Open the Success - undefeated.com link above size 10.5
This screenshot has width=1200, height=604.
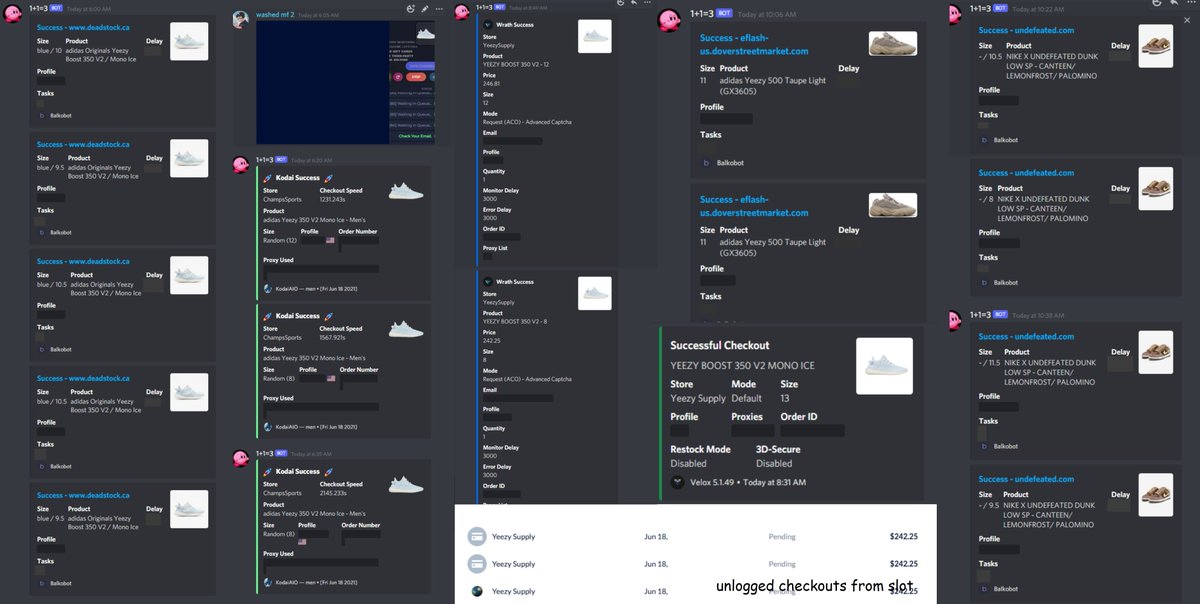1026,30
